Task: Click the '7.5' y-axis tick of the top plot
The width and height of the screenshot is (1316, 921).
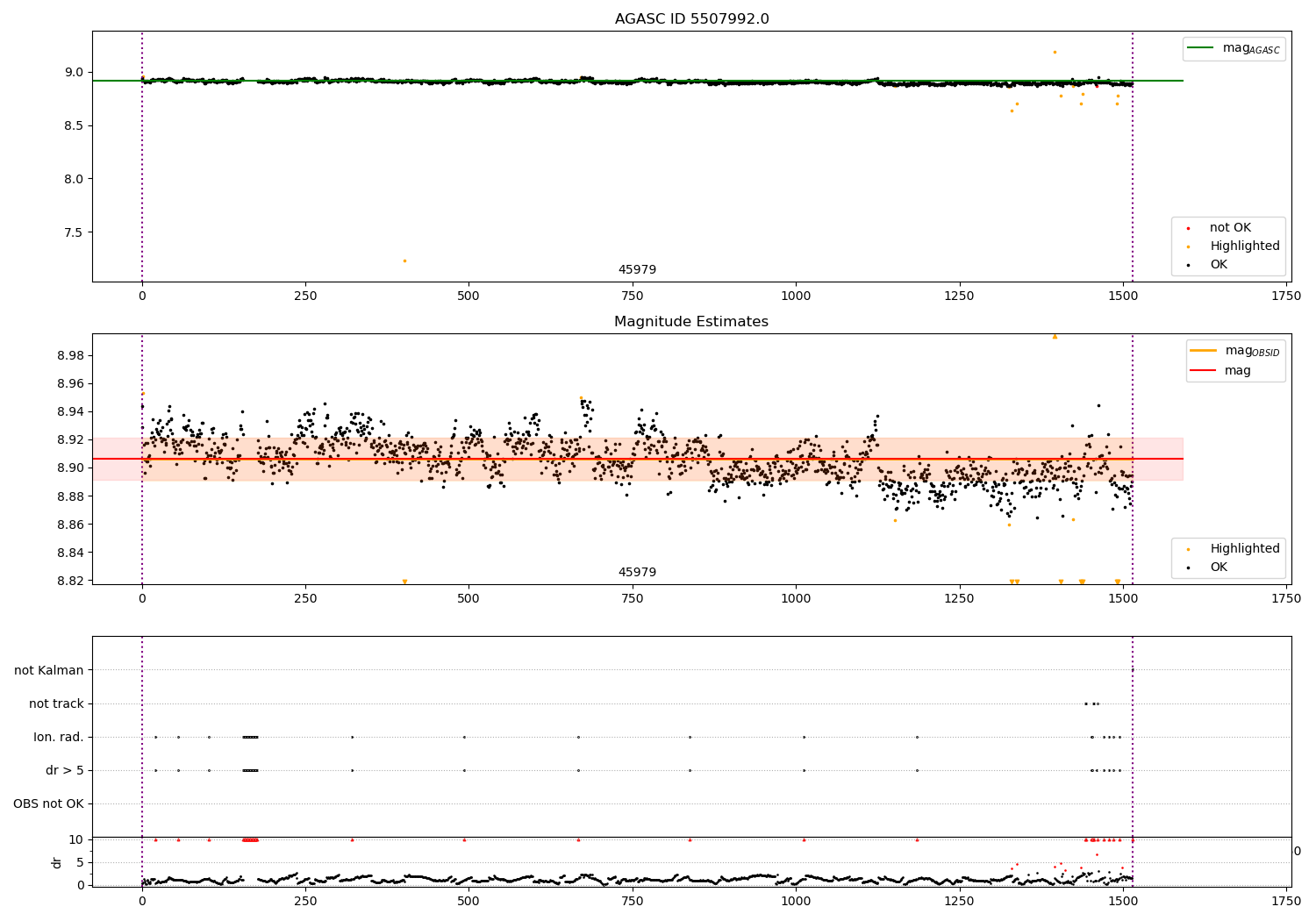Action: (x=73, y=232)
